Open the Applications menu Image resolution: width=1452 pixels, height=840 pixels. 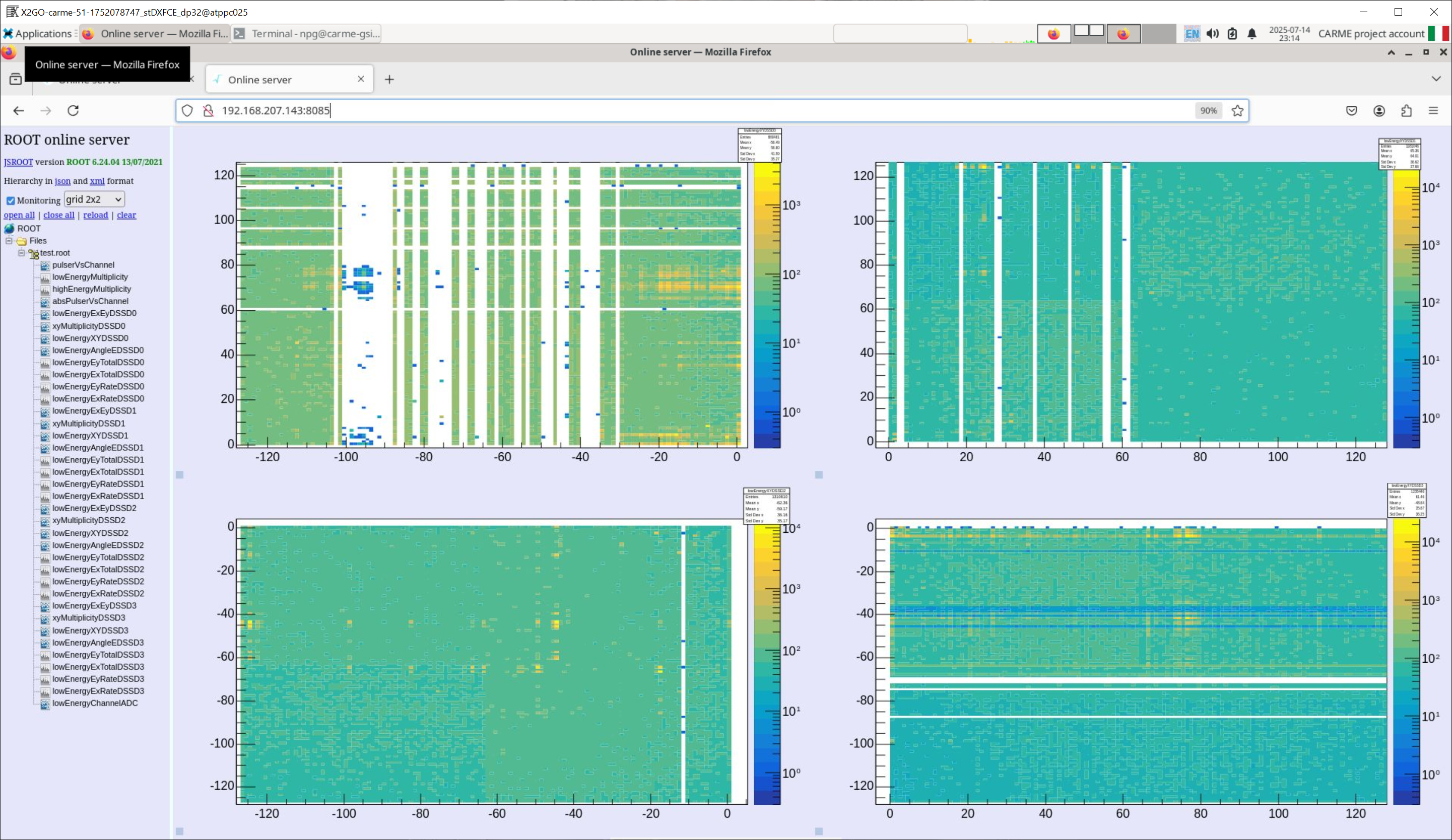coord(38,33)
